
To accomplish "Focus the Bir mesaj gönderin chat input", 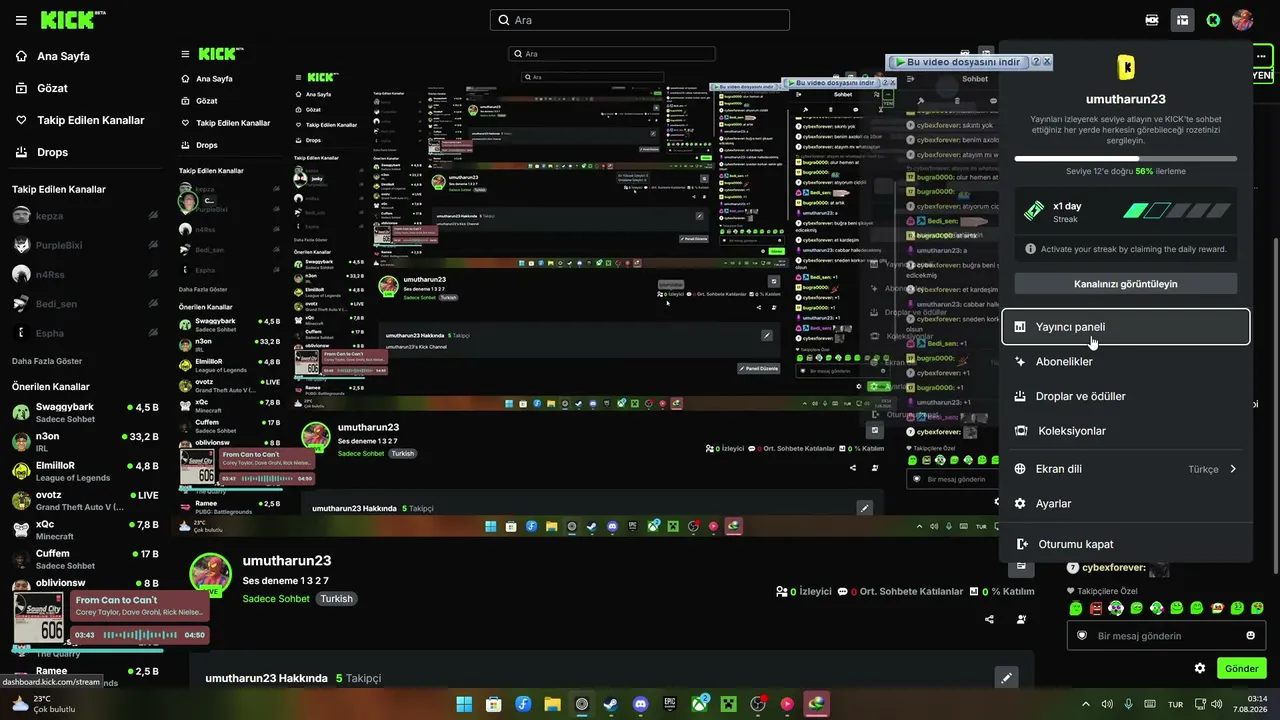I will point(1166,636).
